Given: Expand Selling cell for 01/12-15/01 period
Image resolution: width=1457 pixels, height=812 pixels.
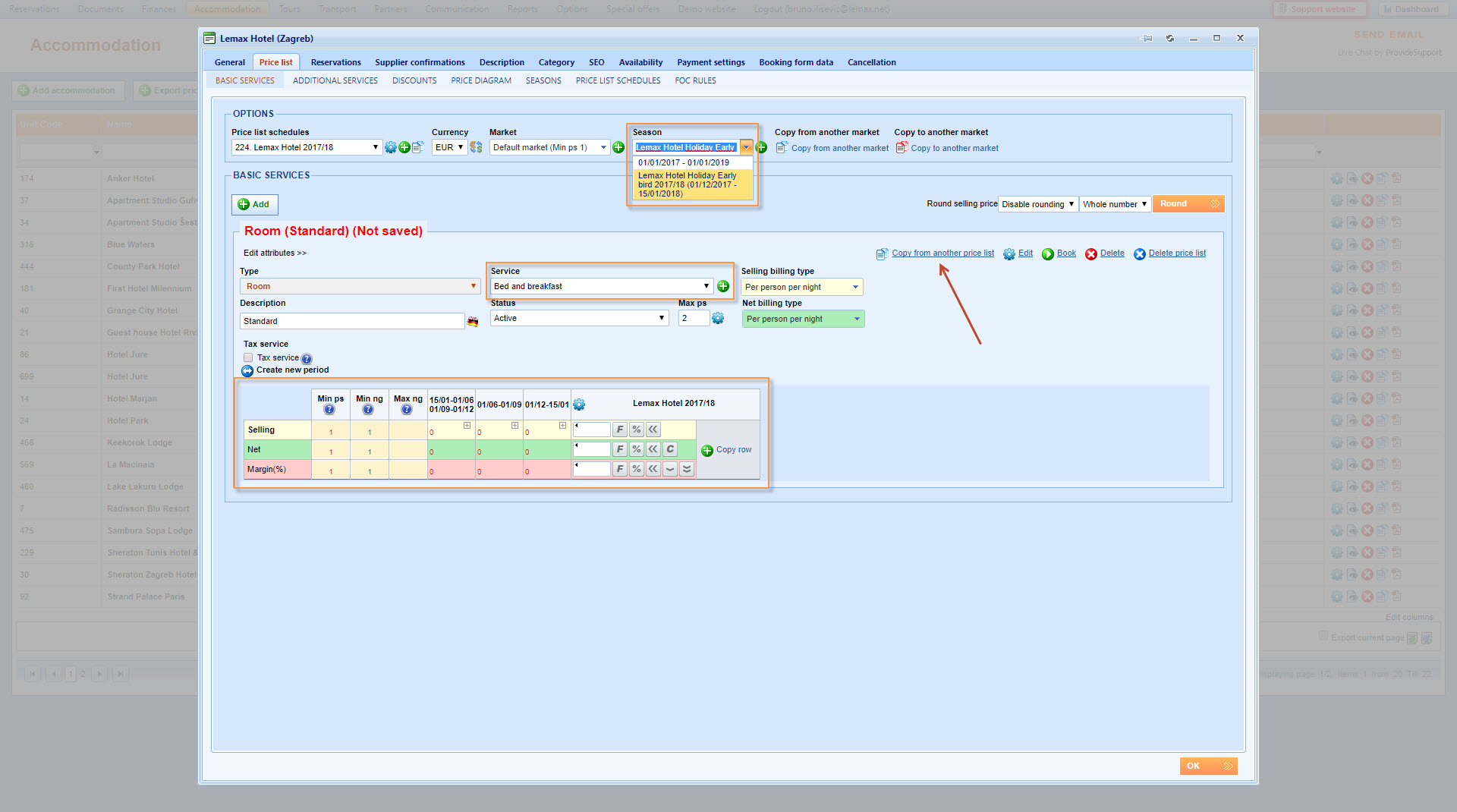Looking at the screenshot, I should pyautogui.click(x=562, y=426).
